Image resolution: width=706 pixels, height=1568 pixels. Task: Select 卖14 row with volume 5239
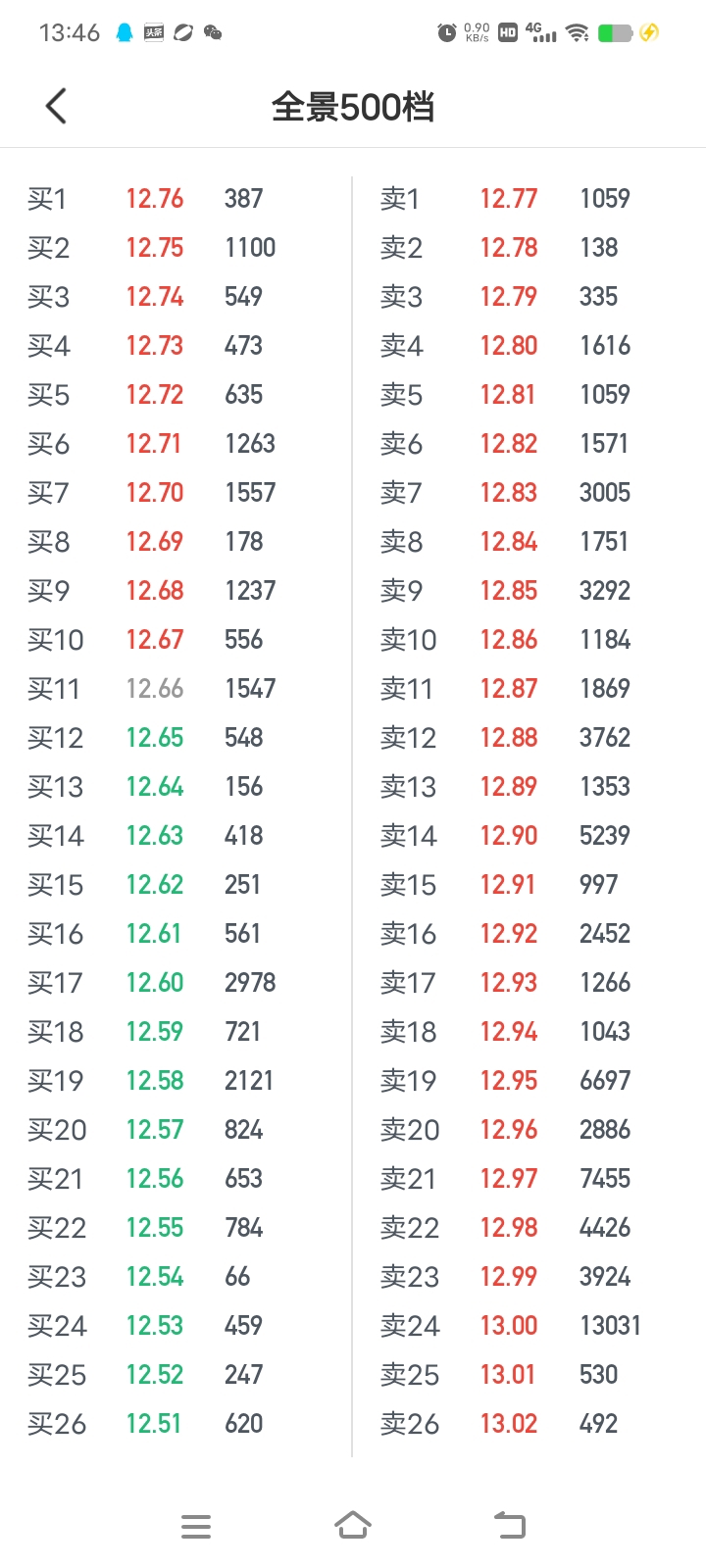529,836
